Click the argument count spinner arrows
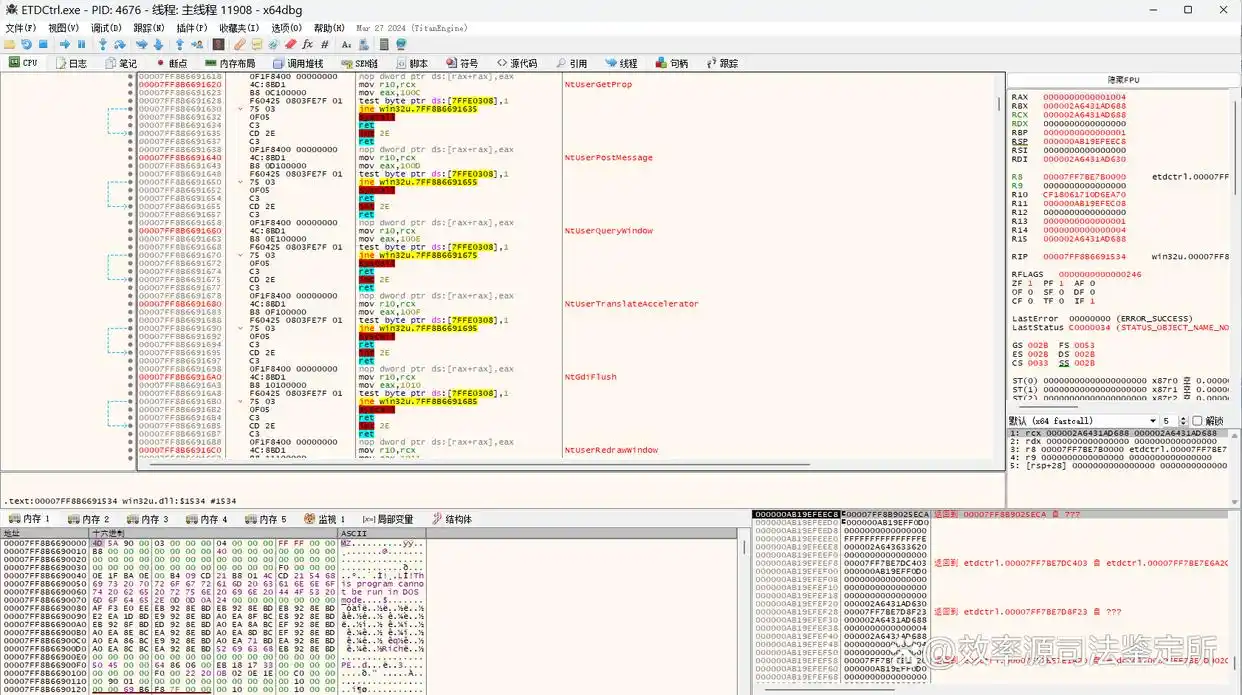This screenshot has width=1242, height=695. click(1184, 421)
